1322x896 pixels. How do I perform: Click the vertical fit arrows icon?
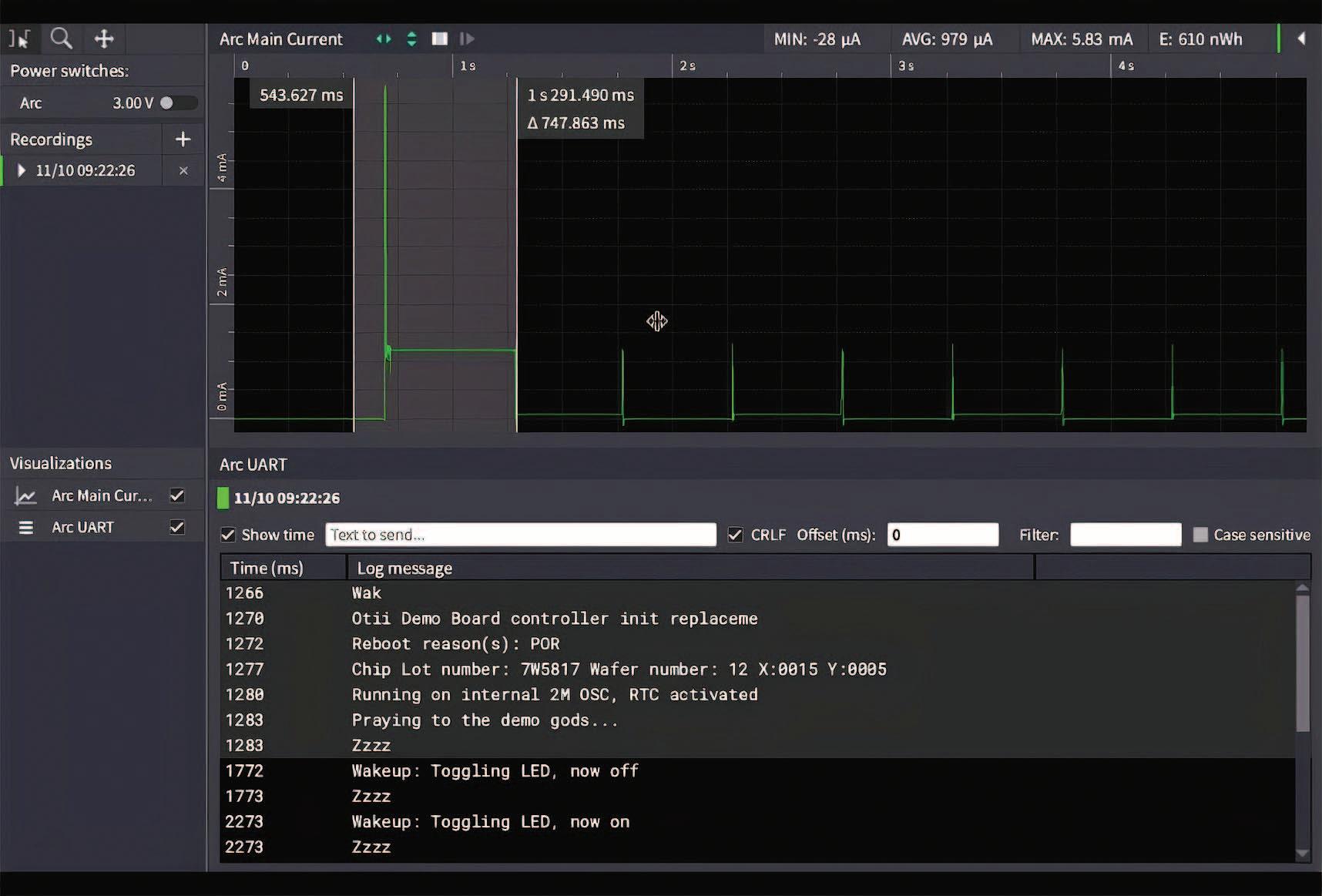411,39
